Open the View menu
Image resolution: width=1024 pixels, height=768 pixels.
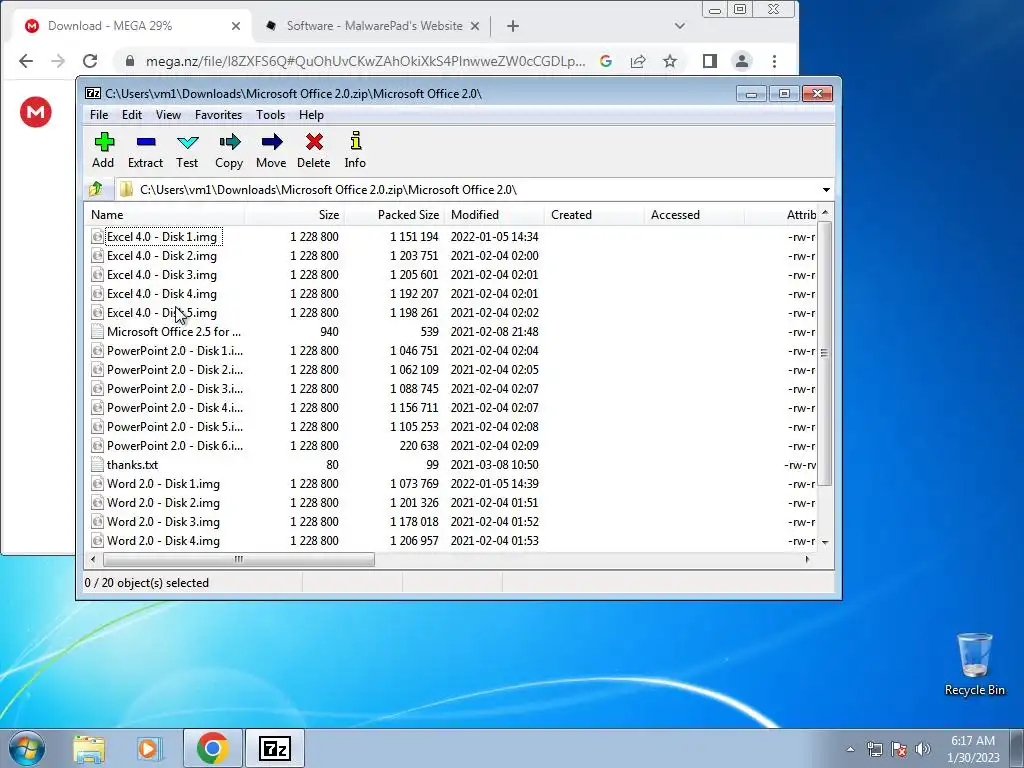click(x=168, y=115)
